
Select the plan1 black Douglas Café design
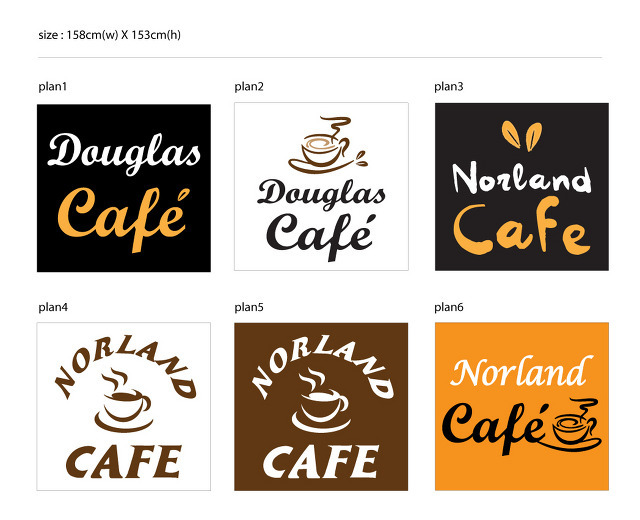[124, 188]
